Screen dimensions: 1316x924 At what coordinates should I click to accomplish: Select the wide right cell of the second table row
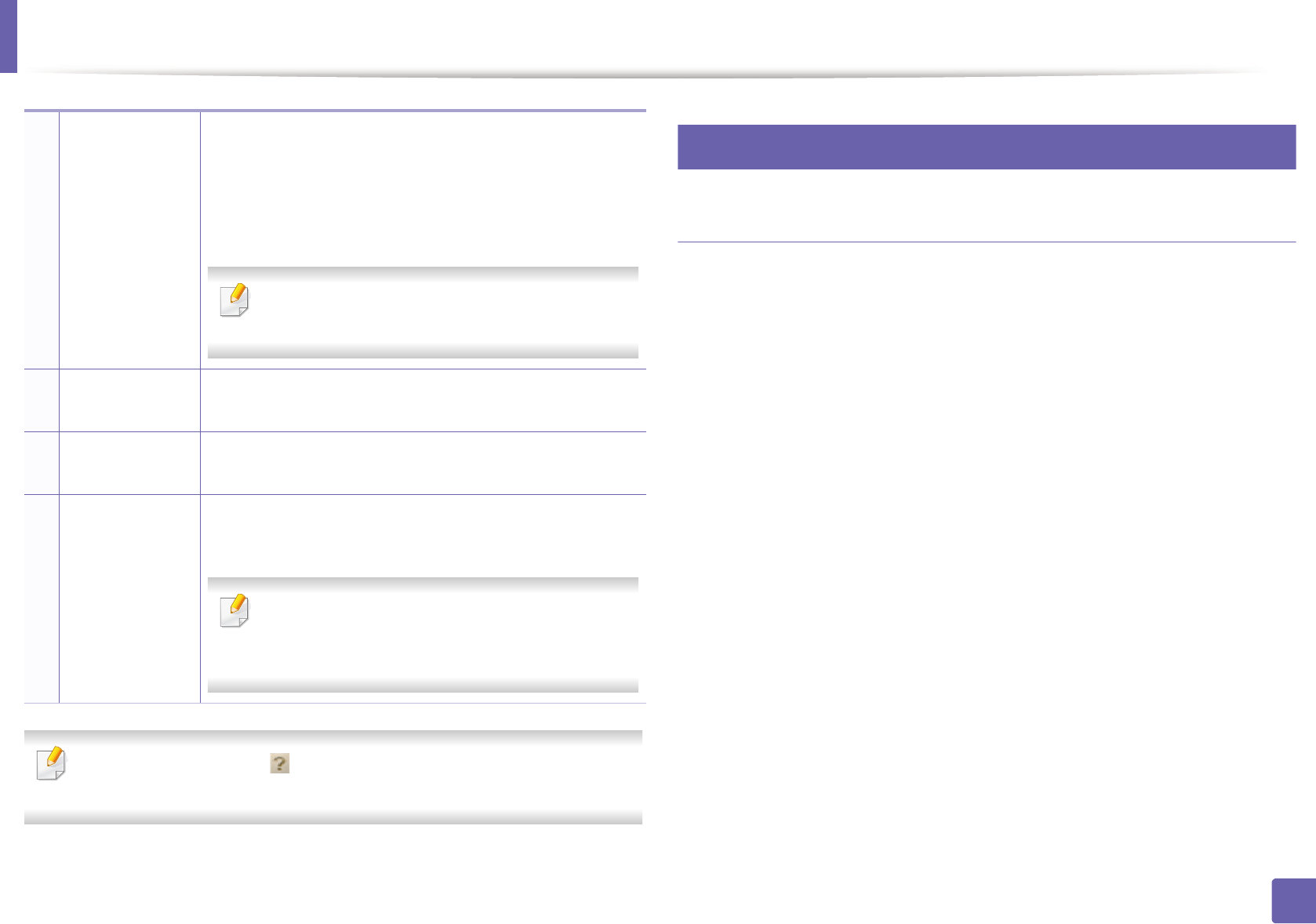423,400
